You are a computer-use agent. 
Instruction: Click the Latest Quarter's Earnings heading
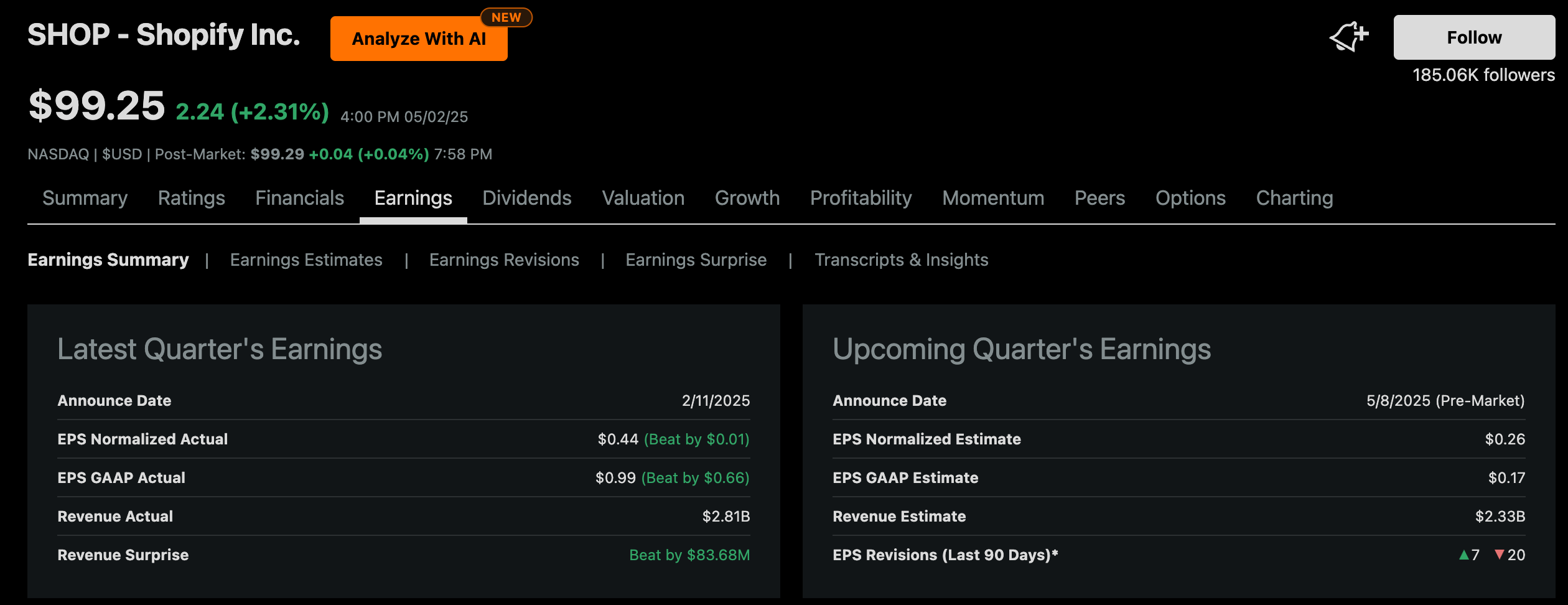[x=220, y=349]
